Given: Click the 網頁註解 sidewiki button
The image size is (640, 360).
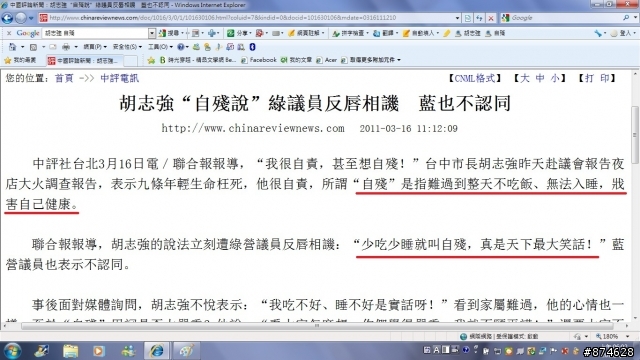Looking at the screenshot, I should [x=305, y=33].
